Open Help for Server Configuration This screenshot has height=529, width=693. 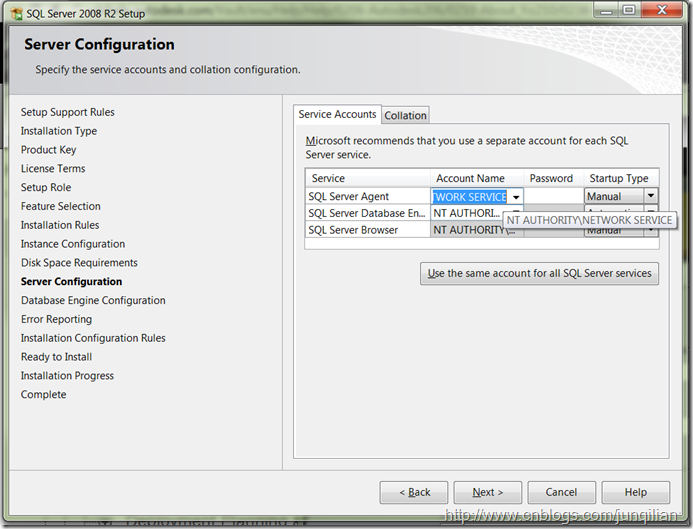tap(636, 492)
